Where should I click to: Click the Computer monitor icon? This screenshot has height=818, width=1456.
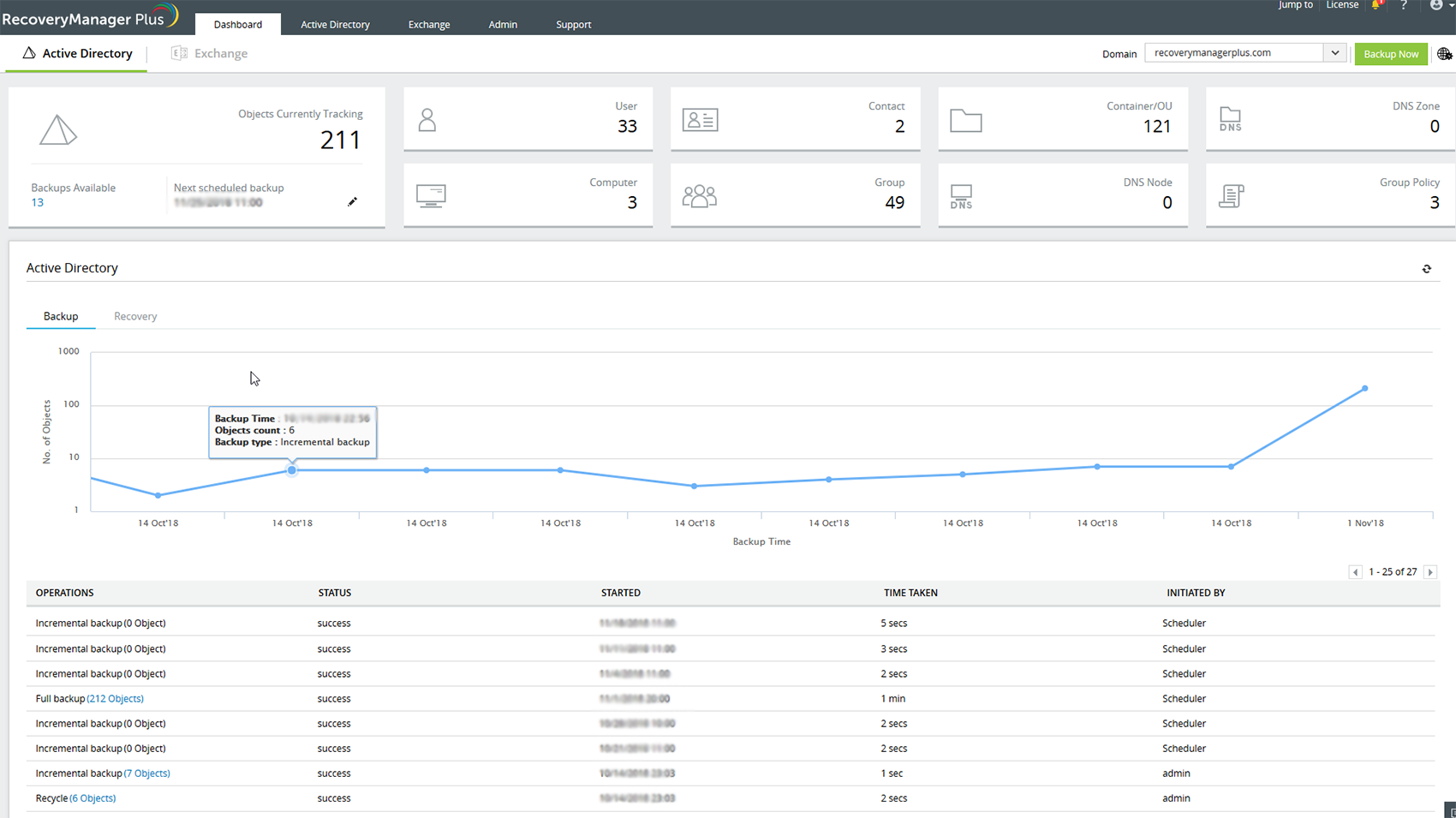(x=431, y=196)
